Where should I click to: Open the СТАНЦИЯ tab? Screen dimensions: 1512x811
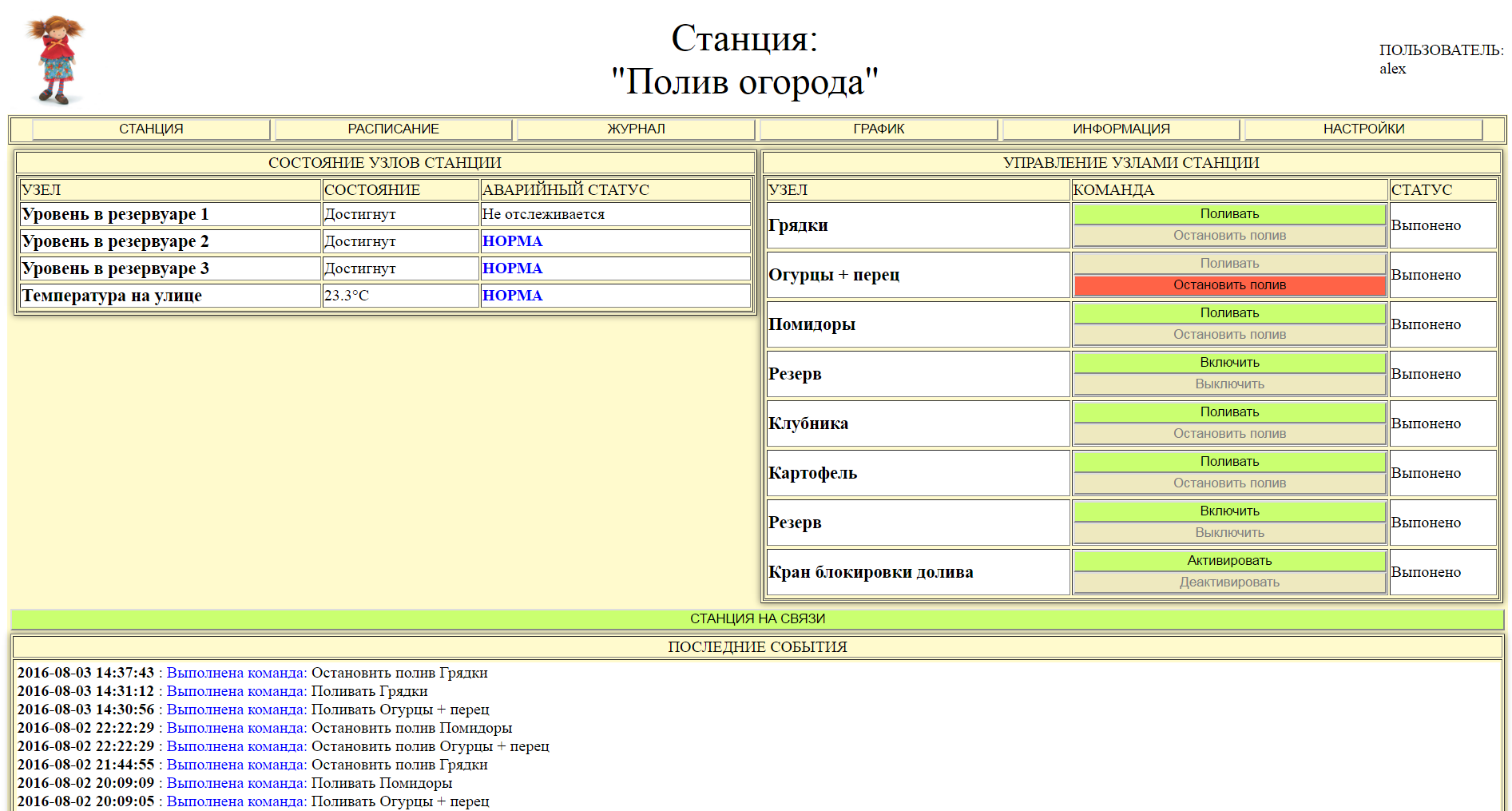point(151,129)
